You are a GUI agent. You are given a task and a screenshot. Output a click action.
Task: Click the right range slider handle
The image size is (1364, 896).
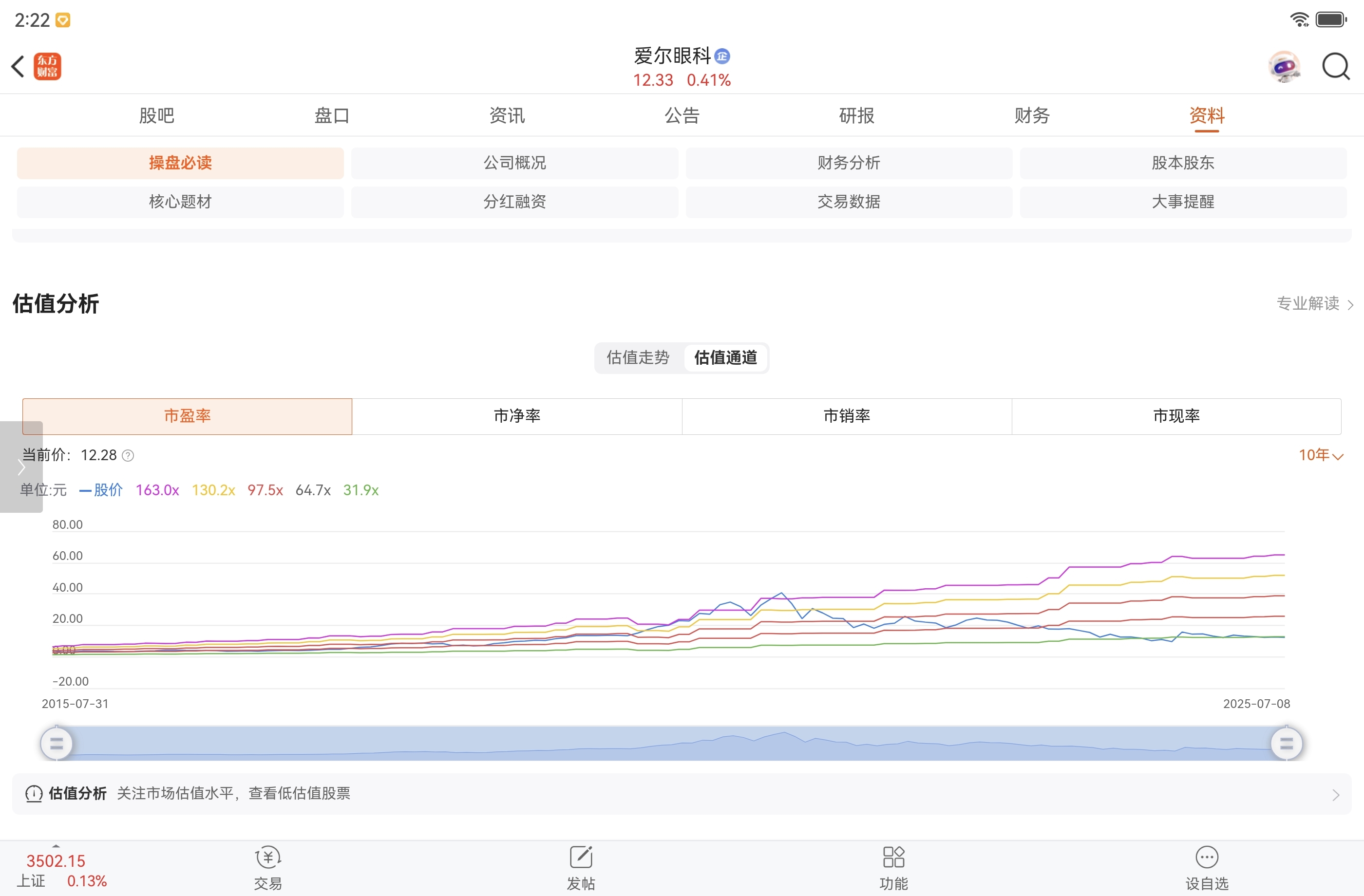pos(1286,744)
